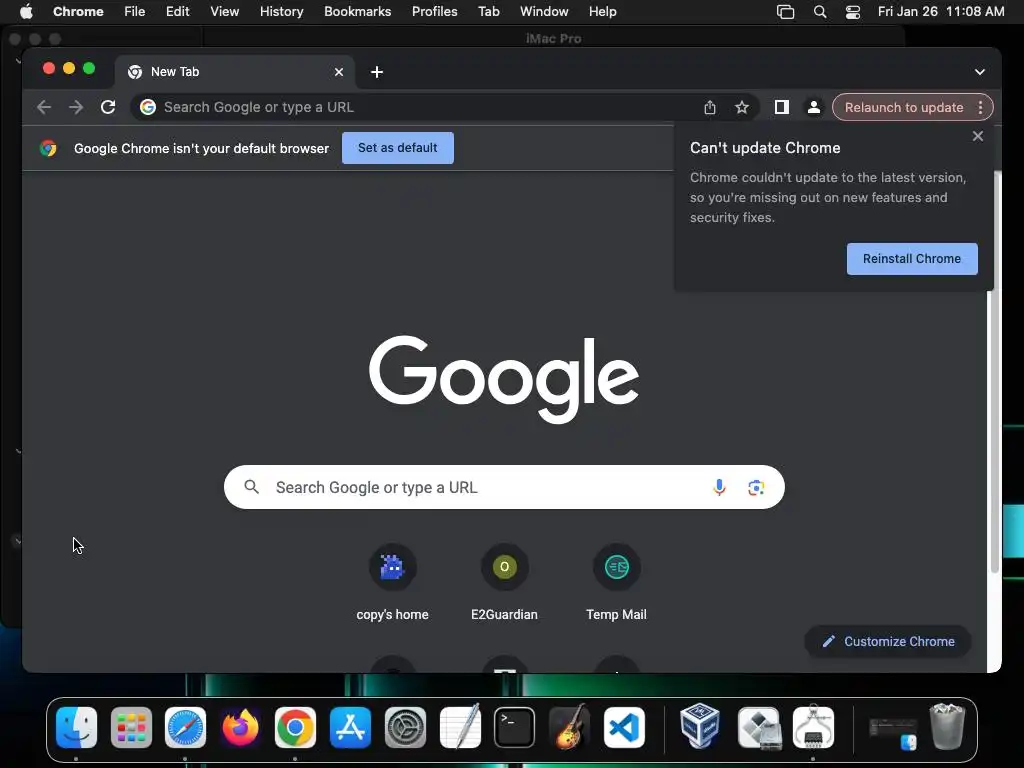Click Relaunch to update button
Image resolution: width=1024 pixels, height=768 pixels.
(904, 107)
